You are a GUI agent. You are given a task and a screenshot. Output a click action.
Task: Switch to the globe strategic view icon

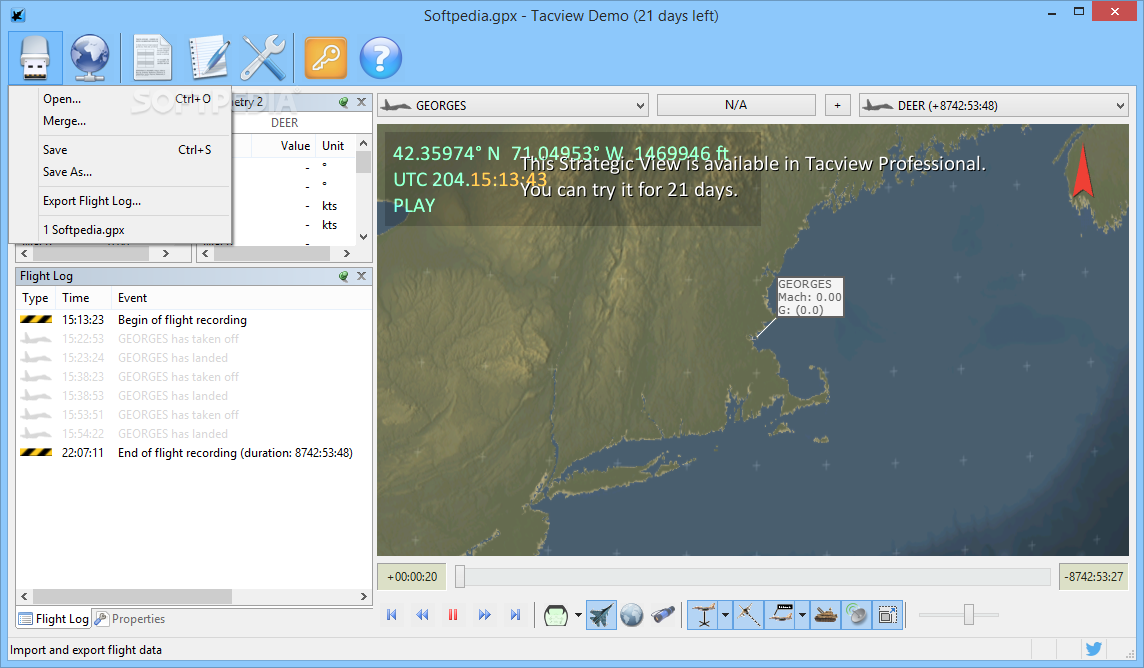tap(632, 615)
